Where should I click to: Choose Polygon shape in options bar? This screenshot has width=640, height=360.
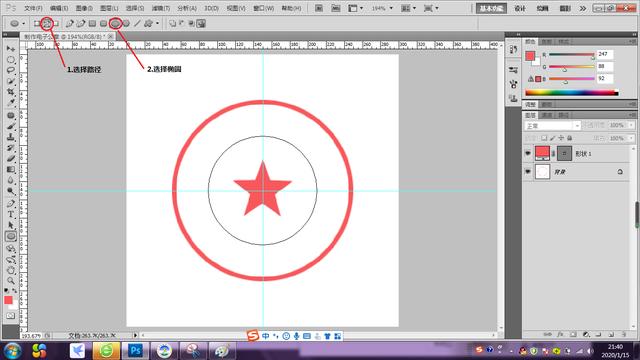point(126,24)
